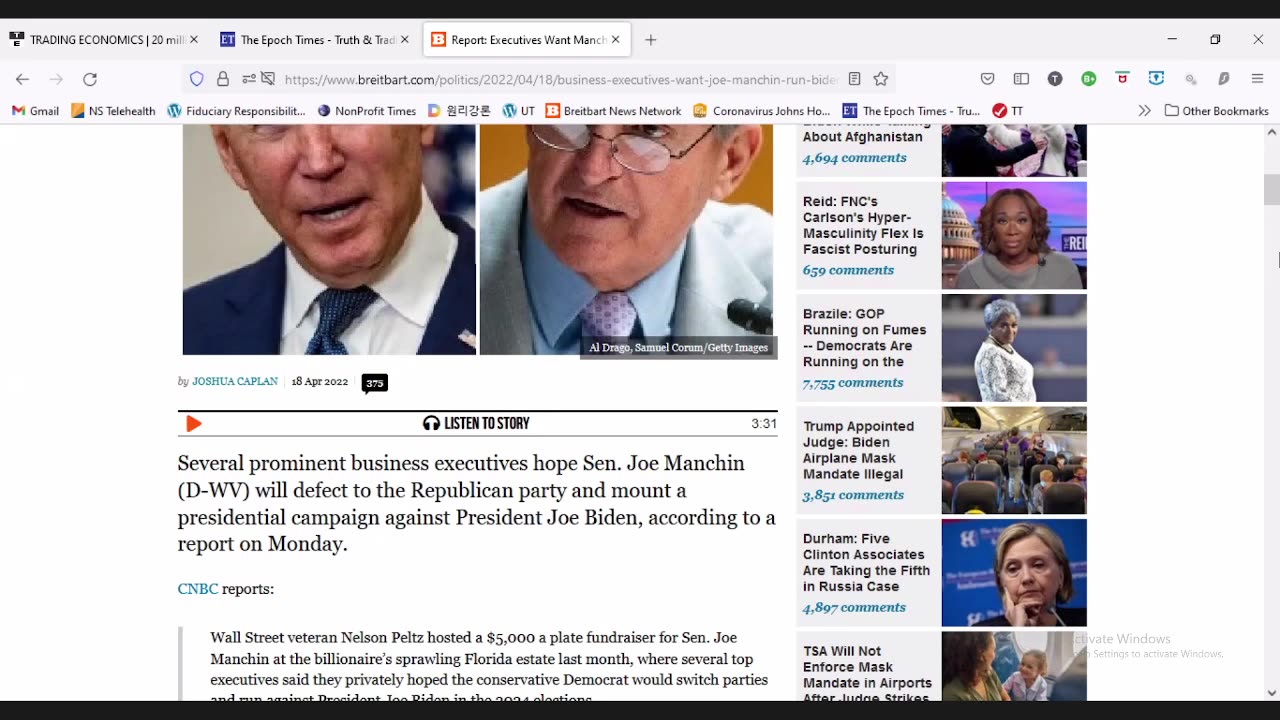Open the Gmail bookmark
This screenshot has width=1280, height=720.
tap(35, 111)
